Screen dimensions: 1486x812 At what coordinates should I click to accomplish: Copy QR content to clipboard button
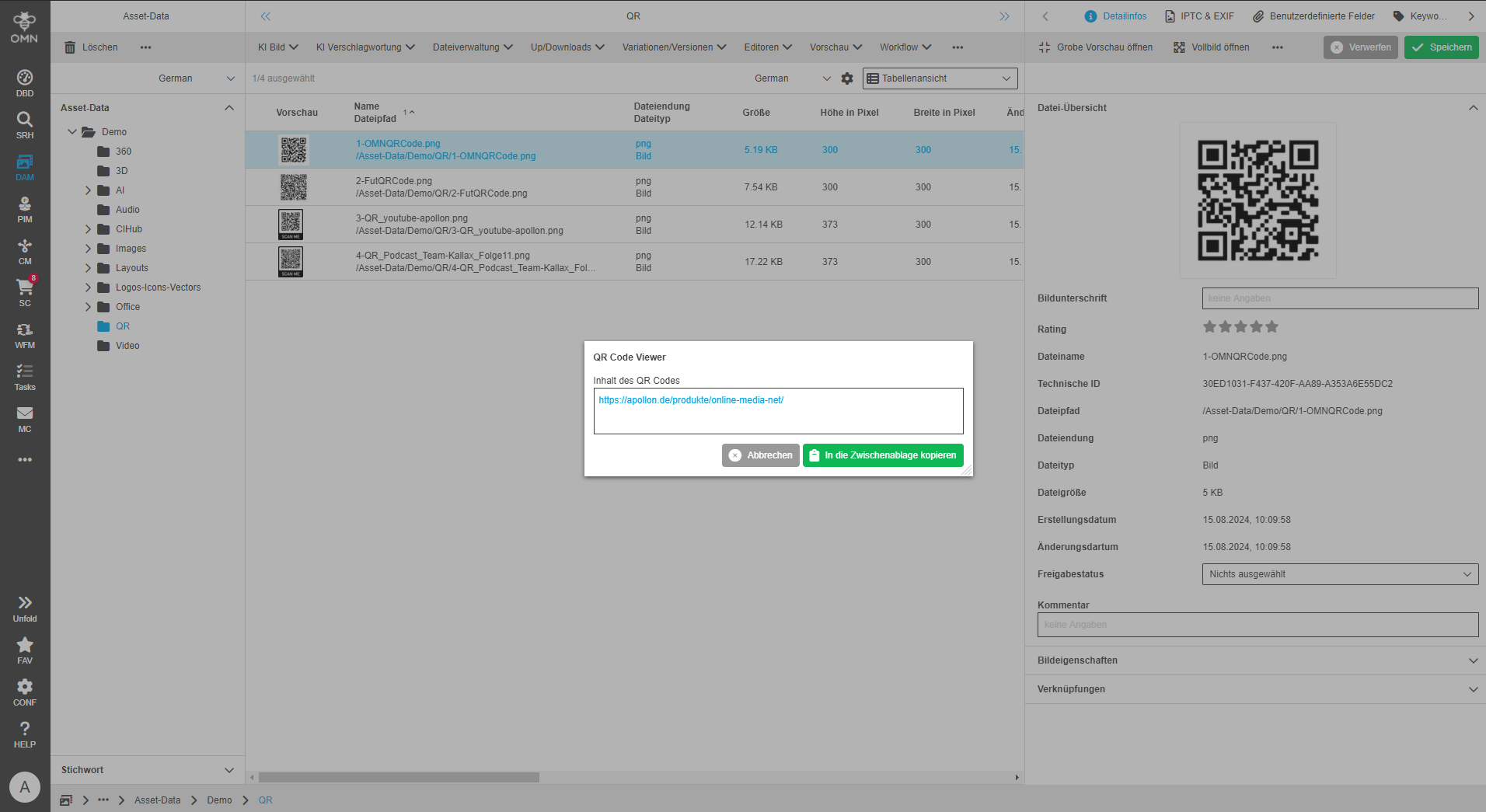(x=882, y=455)
